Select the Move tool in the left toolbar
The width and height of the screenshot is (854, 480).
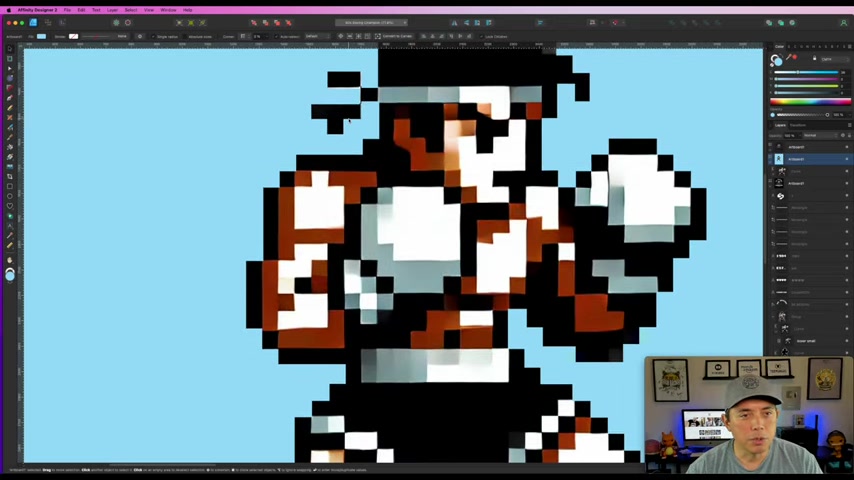click(x=10, y=49)
